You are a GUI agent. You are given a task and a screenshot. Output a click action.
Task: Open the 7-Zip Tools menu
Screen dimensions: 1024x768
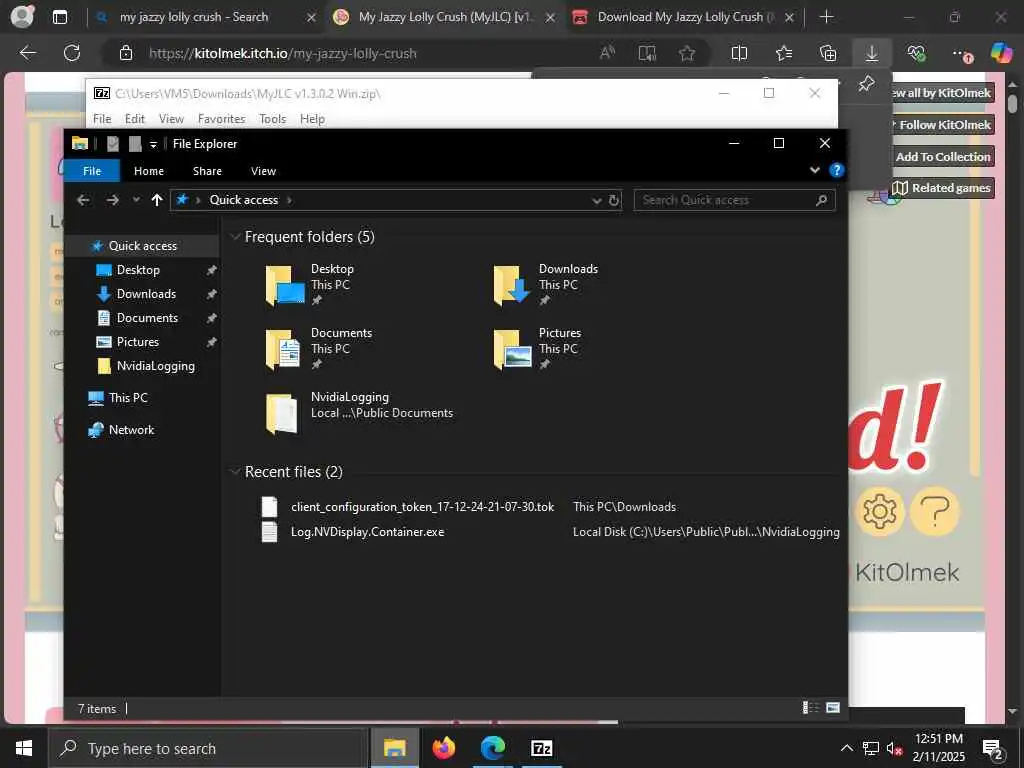pyautogui.click(x=272, y=119)
